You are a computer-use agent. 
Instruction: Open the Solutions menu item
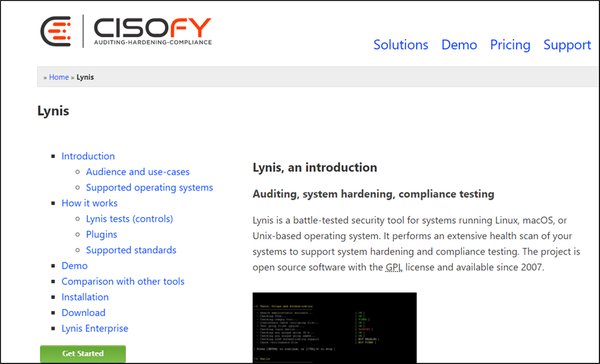pyautogui.click(x=401, y=45)
